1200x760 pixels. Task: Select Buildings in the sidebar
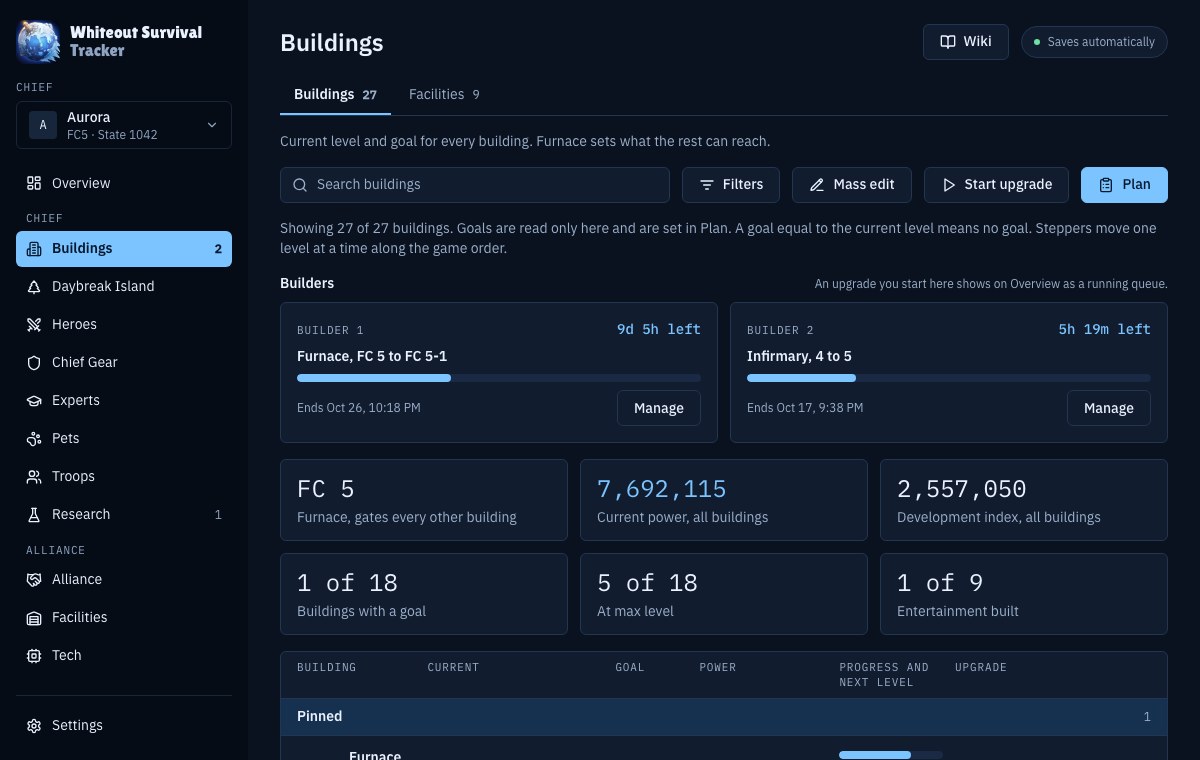coord(124,249)
